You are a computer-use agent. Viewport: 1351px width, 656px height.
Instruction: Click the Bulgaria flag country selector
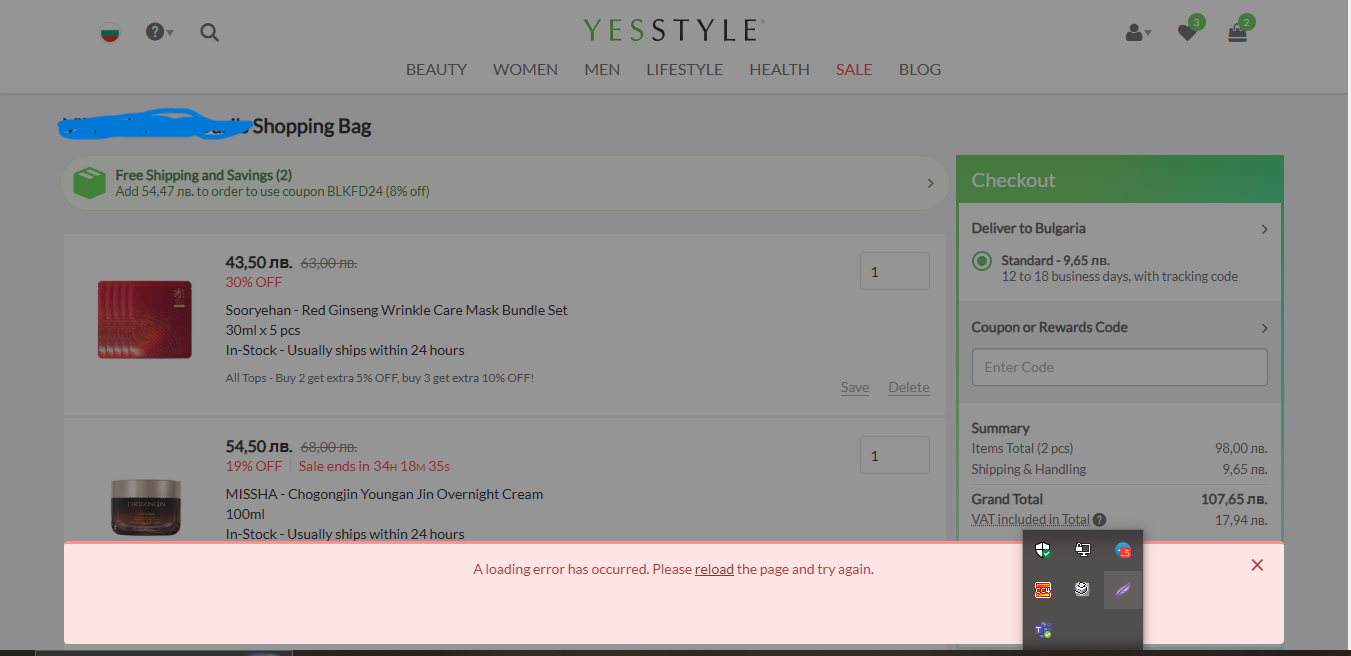point(110,33)
